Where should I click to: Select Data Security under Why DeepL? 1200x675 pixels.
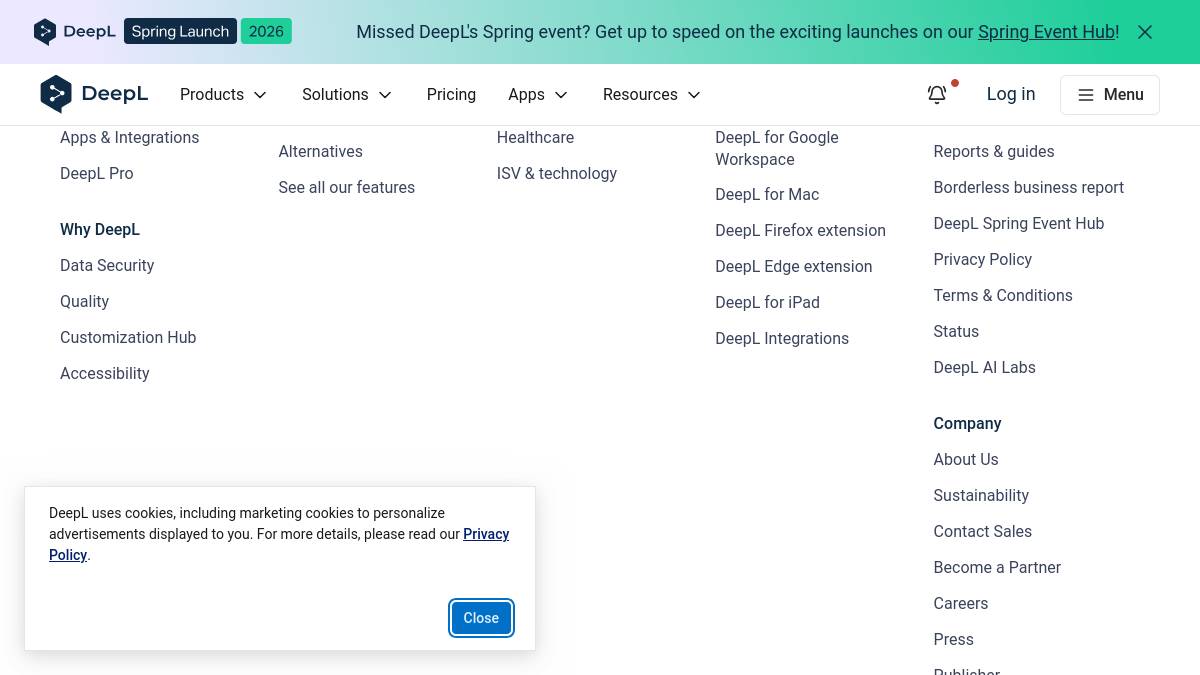point(107,265)
